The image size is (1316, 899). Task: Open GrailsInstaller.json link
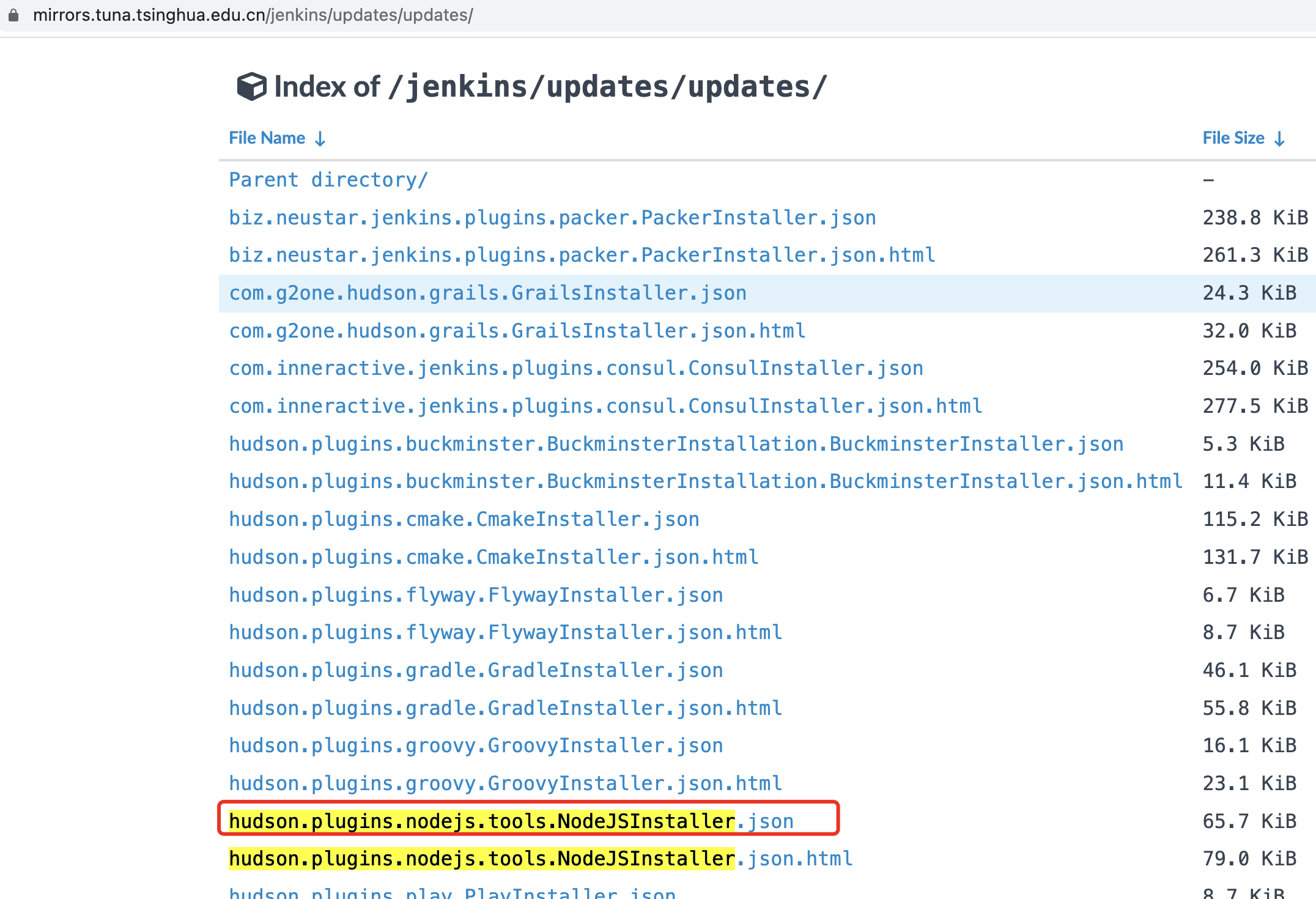pyautogui.click(x=487, y=293)
